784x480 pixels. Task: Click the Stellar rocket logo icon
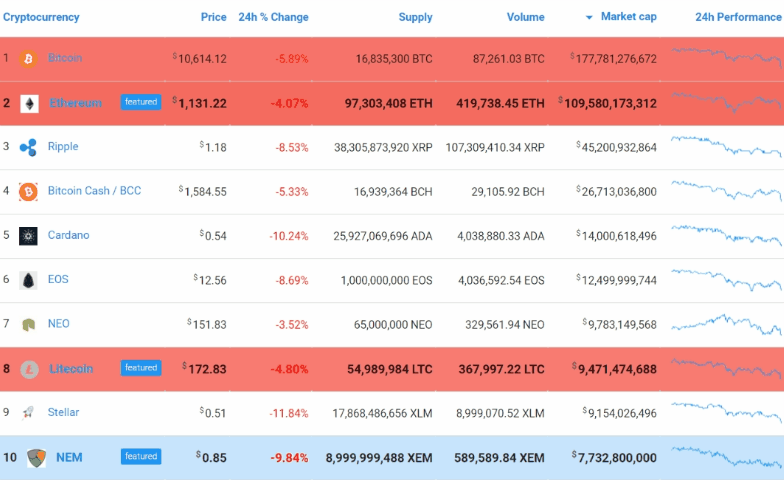(x=28, y=413)
